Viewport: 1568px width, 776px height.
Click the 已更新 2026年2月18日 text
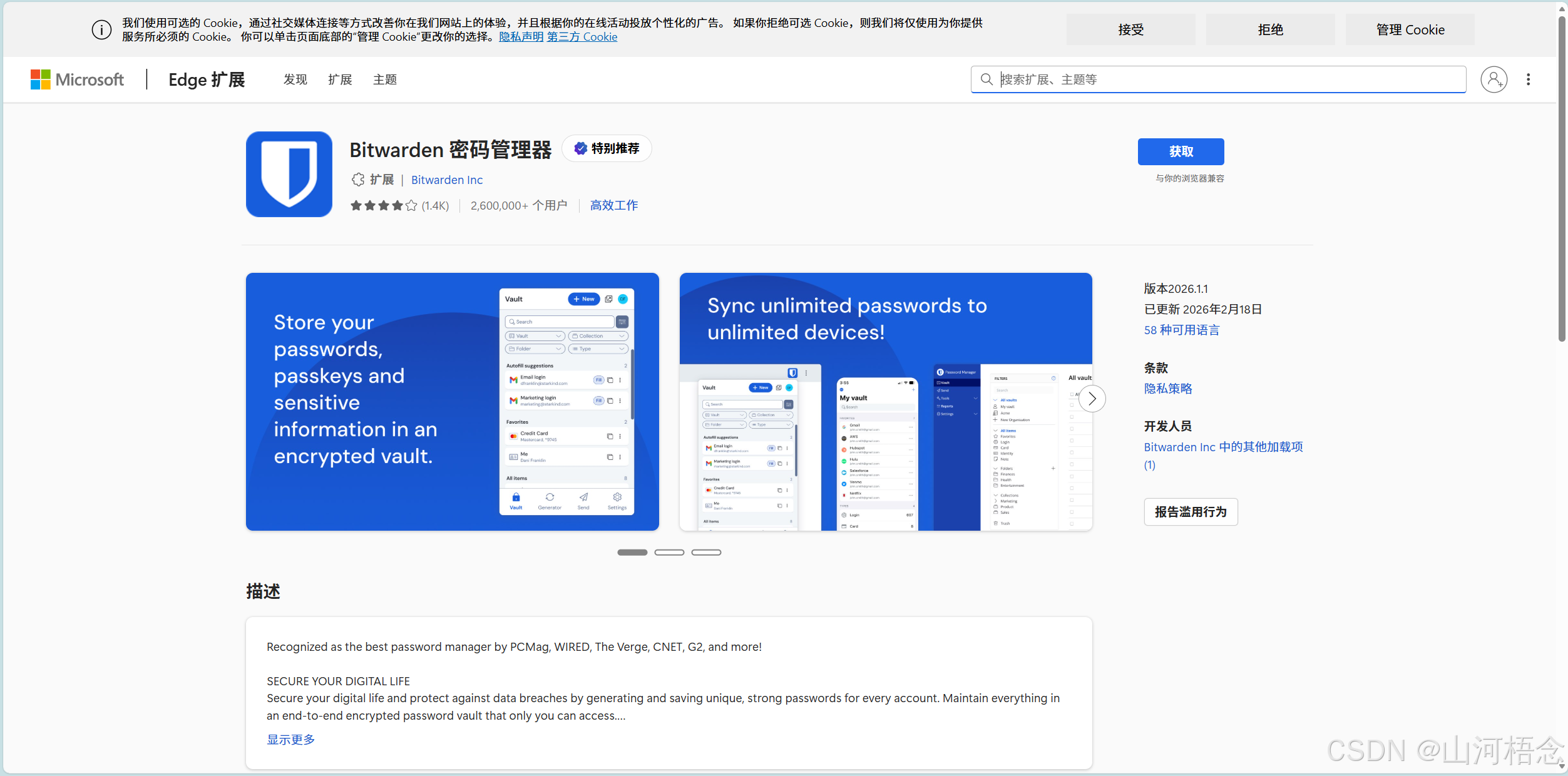tap(1203, 310)
